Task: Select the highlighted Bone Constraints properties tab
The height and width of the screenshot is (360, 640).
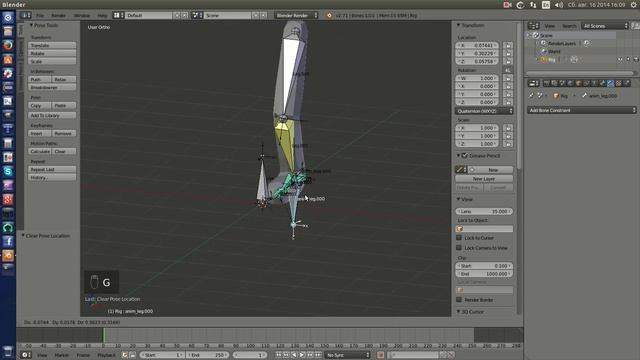Action: coord(610,83)
